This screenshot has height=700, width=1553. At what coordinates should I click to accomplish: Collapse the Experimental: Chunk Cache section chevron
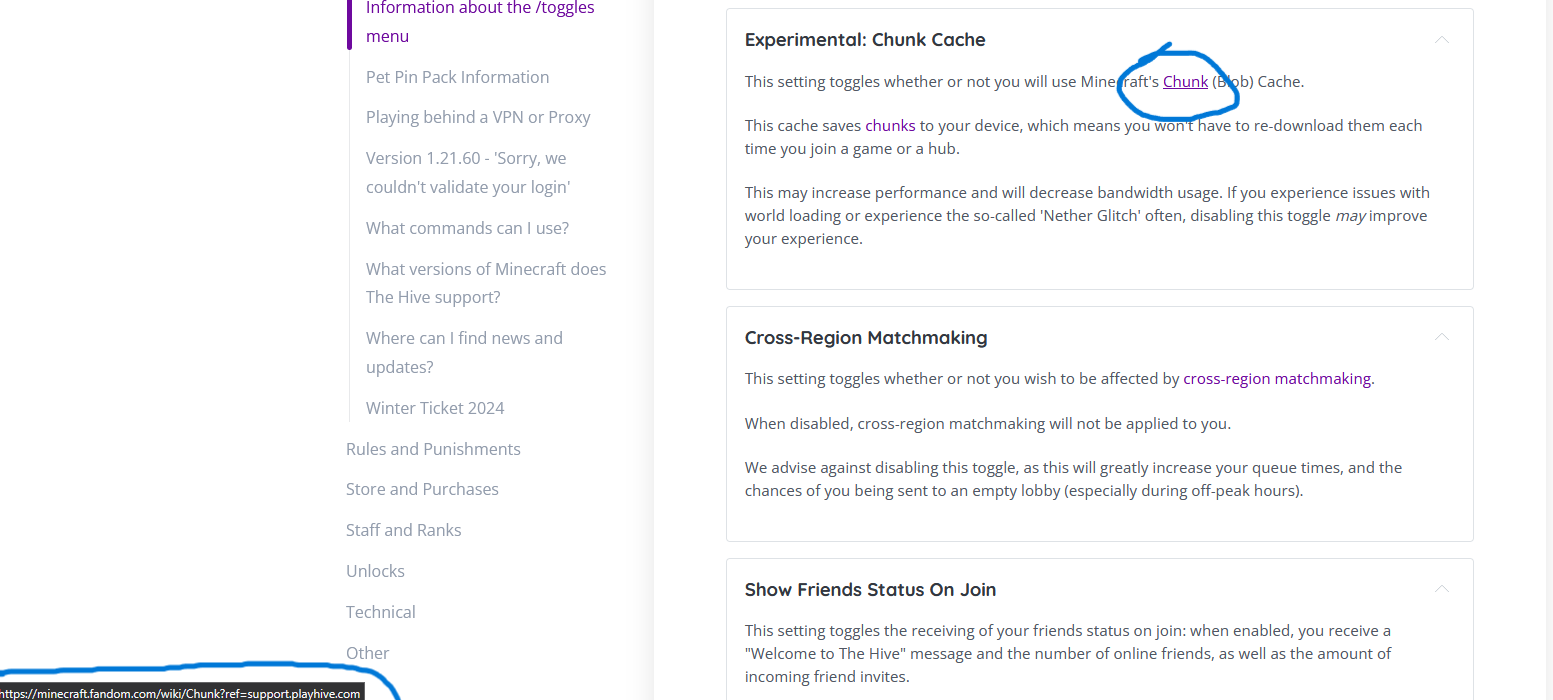click(x=1441, y=40)
